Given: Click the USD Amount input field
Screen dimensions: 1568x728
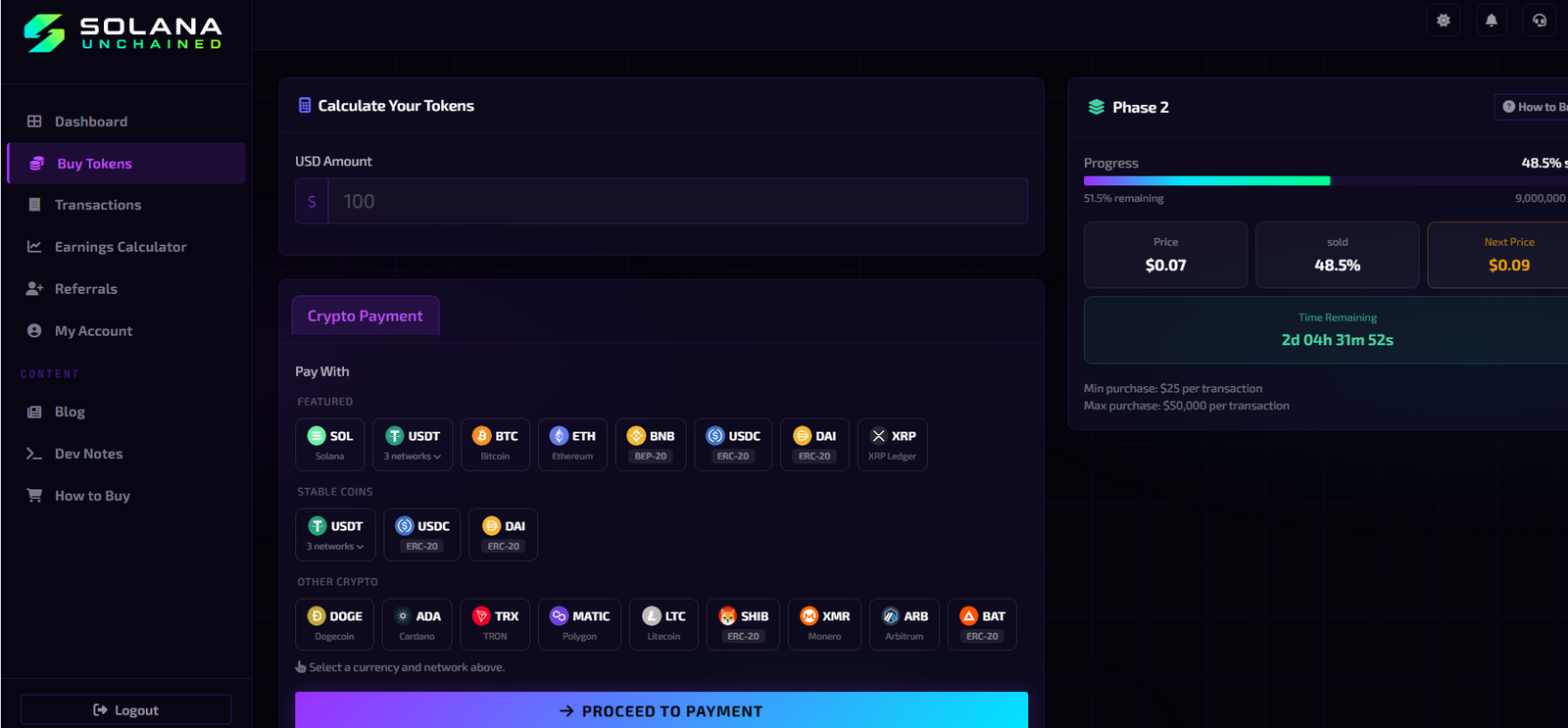Looking at the screenshot, I should 677,201.
